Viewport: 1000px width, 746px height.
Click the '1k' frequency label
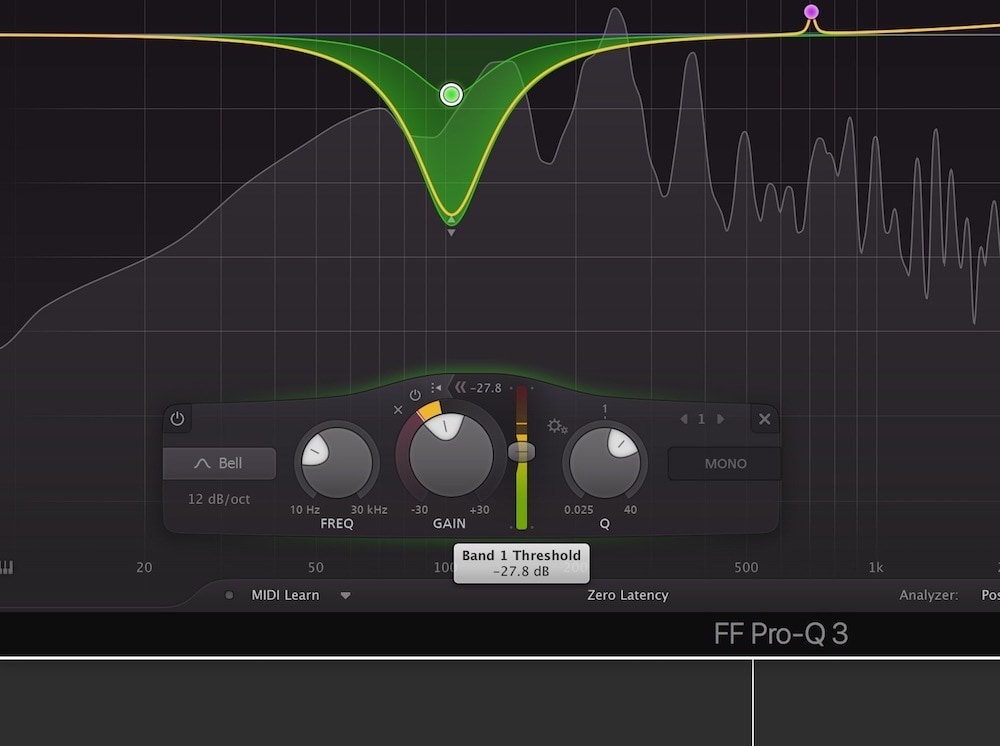pyautogui.click(x=876, y=567)
